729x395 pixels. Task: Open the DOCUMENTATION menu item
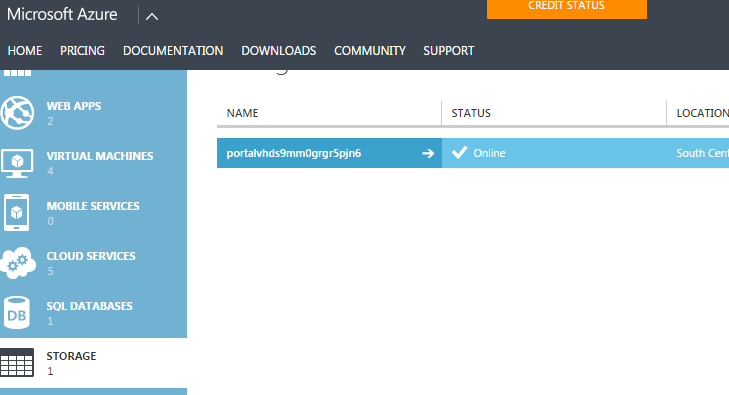173,51
